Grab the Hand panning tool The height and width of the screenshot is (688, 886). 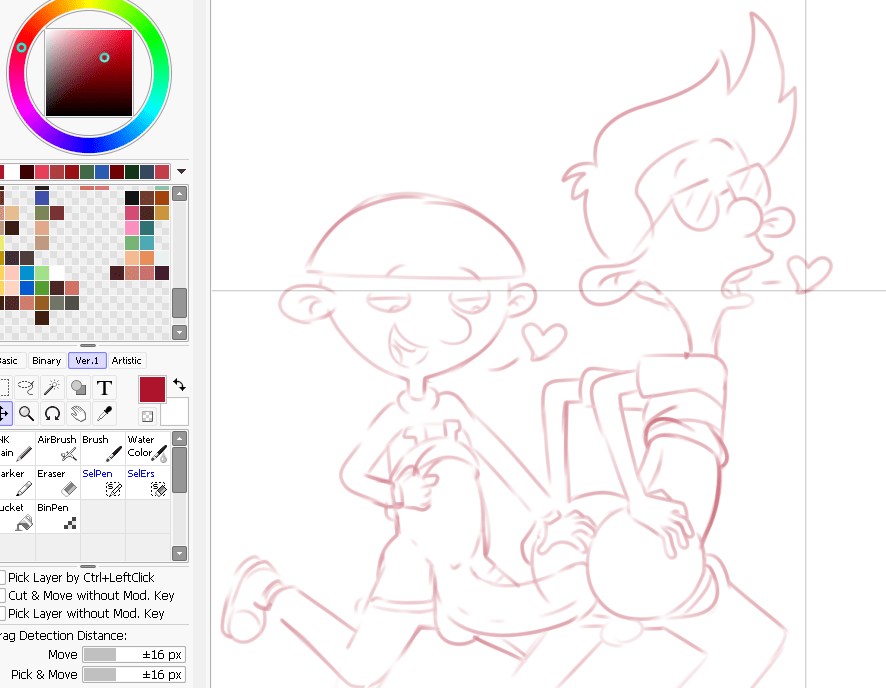pos(77,414)
